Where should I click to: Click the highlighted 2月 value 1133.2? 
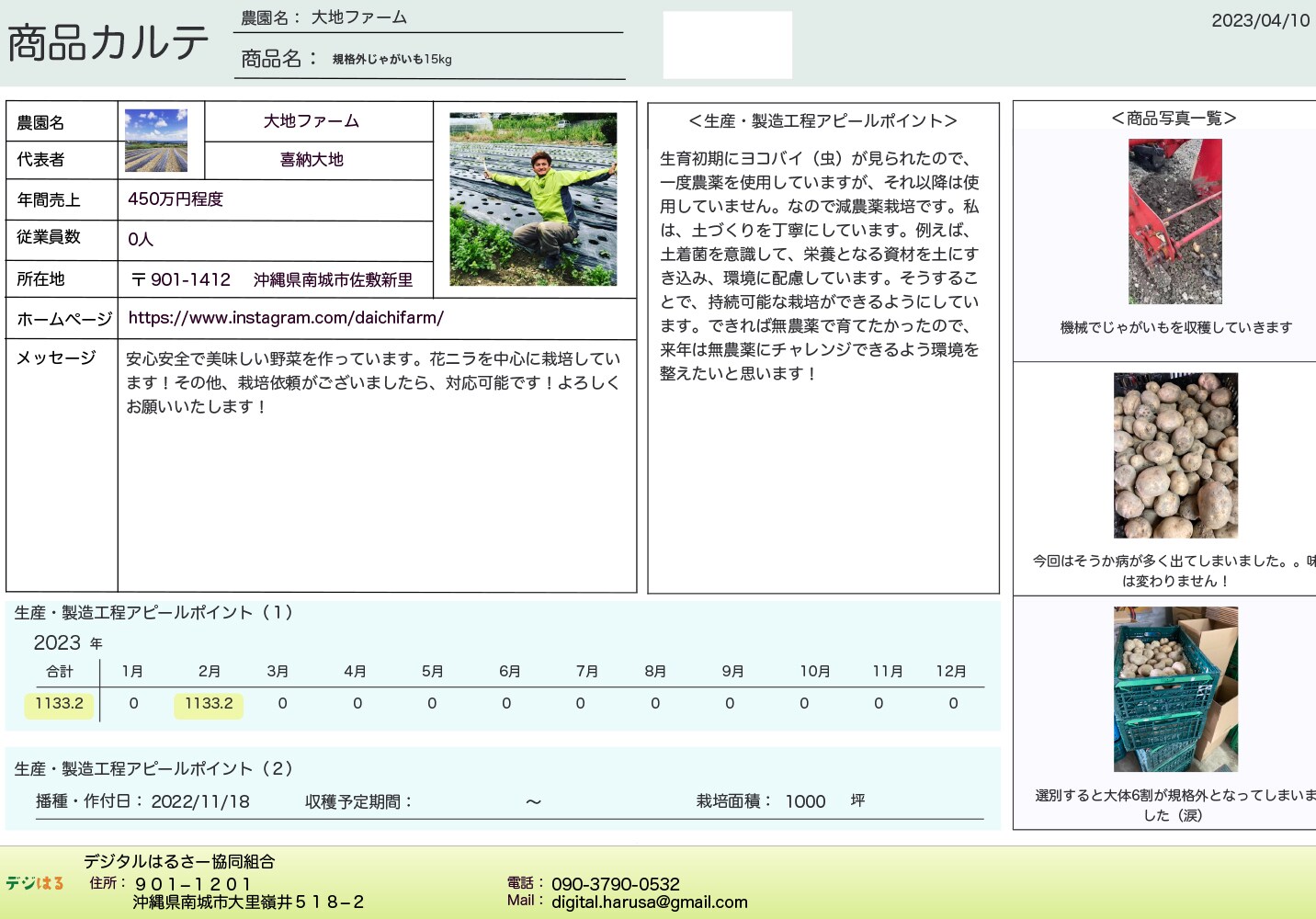coord(209,704)
